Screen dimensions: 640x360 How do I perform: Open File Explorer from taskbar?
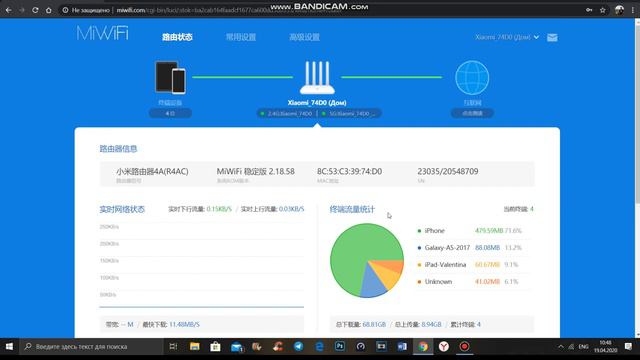(195, 347)
